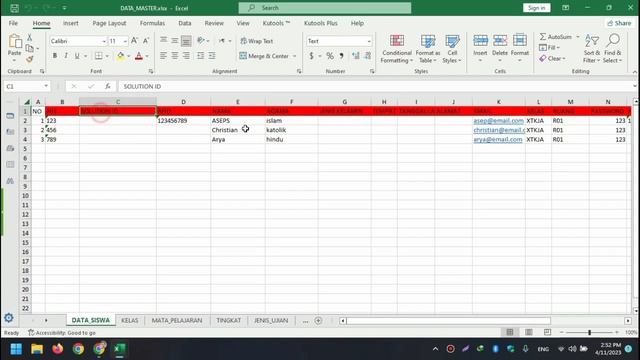Click the Paste icon in Clipboard group
This screenshot has width=640, height=360.
coord(15,42)
